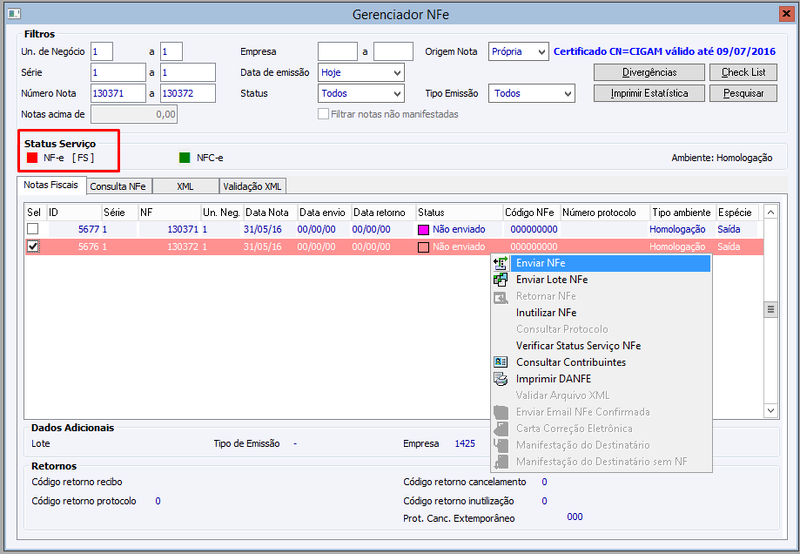Click the second Empresa input field
The width and height of the screenshot is (800, 554).
393,52
